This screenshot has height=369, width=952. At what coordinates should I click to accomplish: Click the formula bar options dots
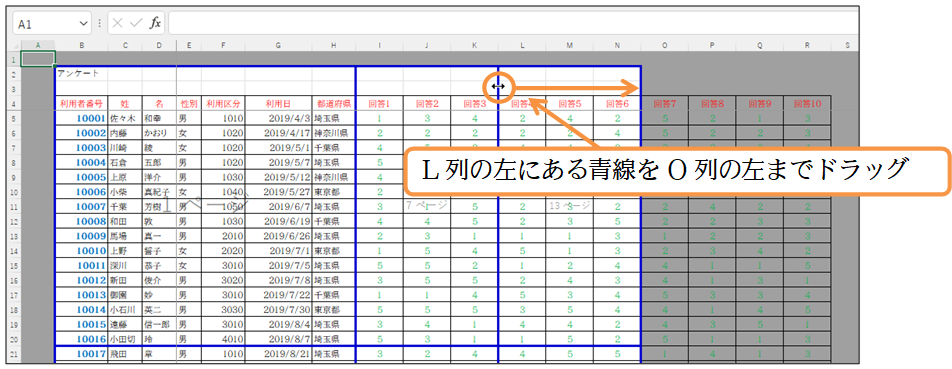[x=100, y=24]
